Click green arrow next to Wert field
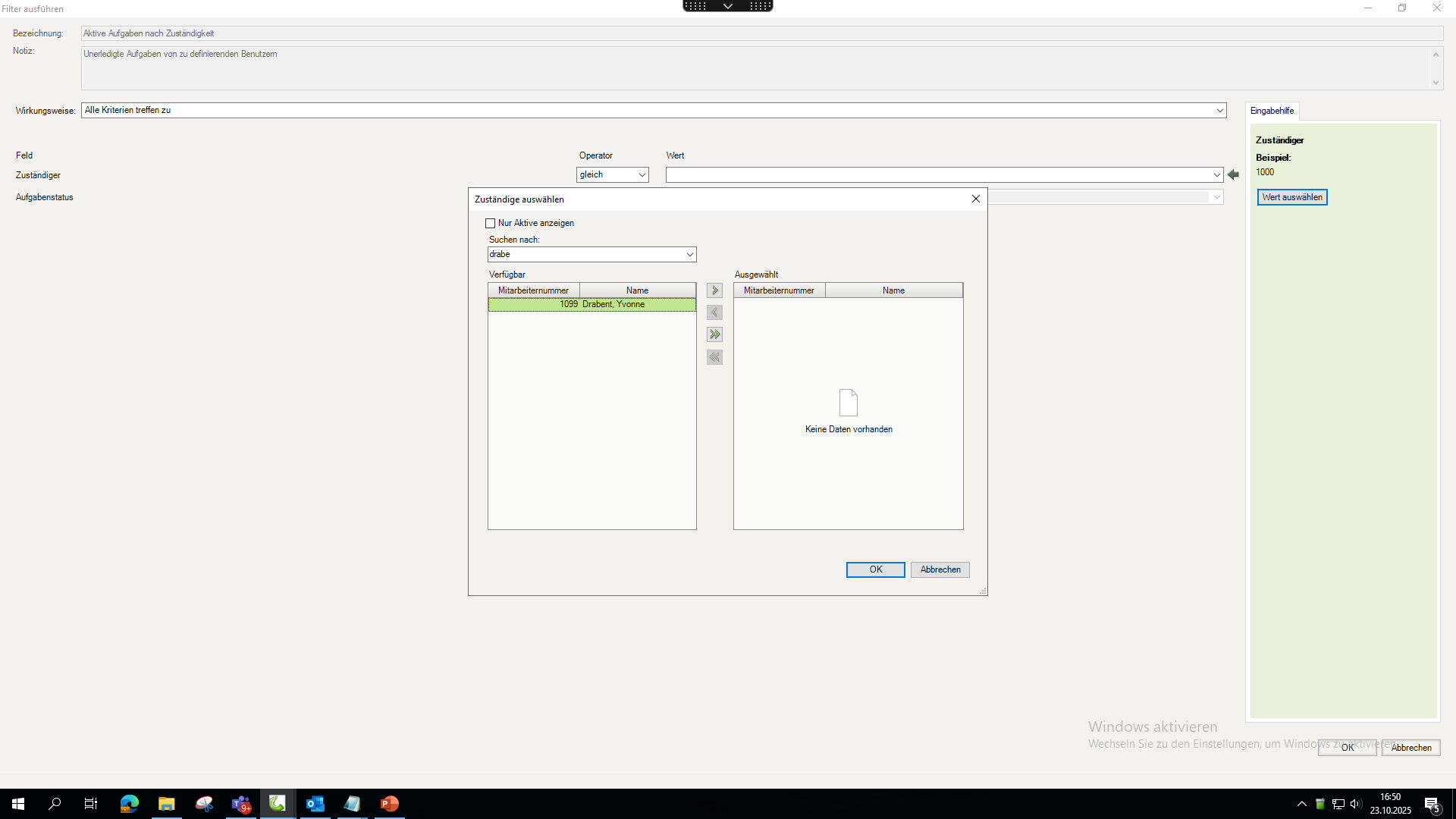Image resolution: width=1456 pixels, height=819 pixels. 1233,174
